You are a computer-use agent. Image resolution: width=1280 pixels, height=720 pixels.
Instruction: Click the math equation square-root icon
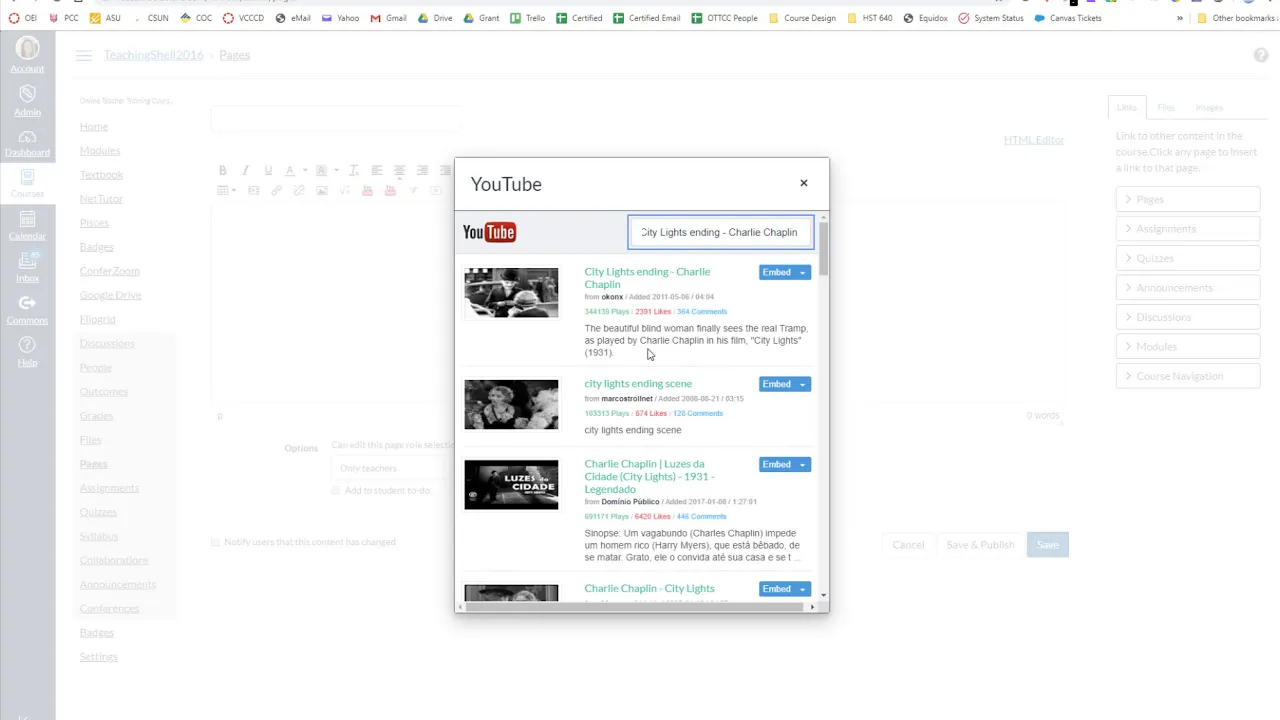pos(345,190)
